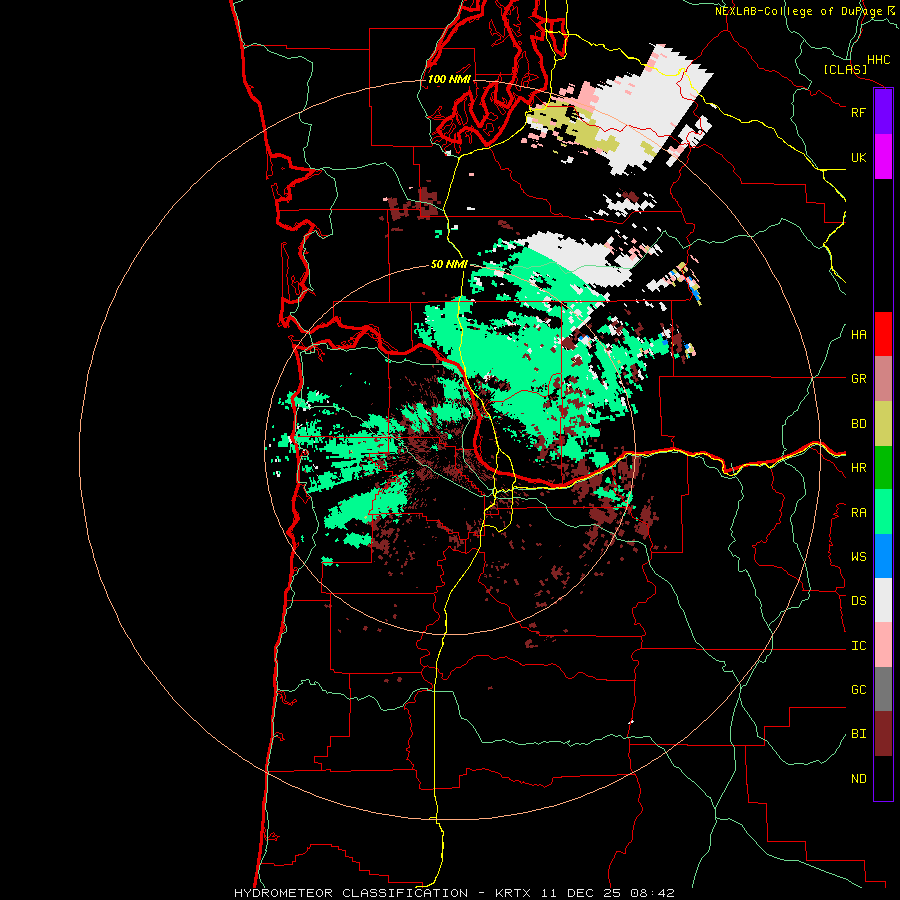This screenshot has height=900, width=900.
Task: Click the HR legend label
Action: coord(858,468)
